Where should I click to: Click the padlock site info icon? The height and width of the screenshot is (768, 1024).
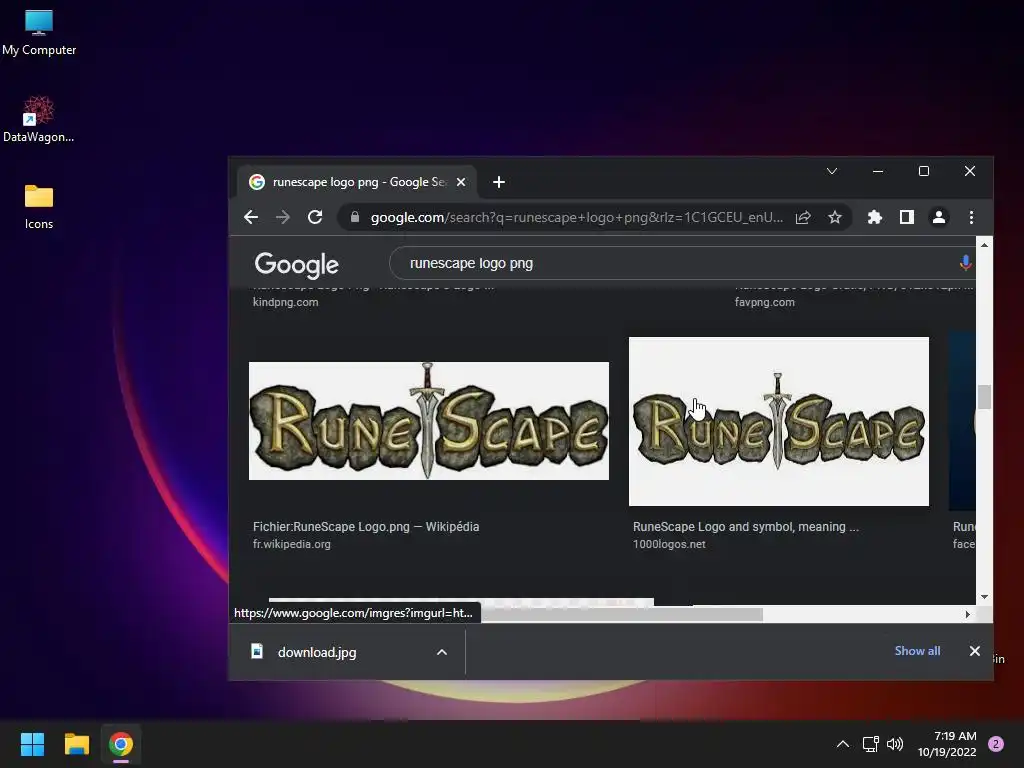pos(355,217)
